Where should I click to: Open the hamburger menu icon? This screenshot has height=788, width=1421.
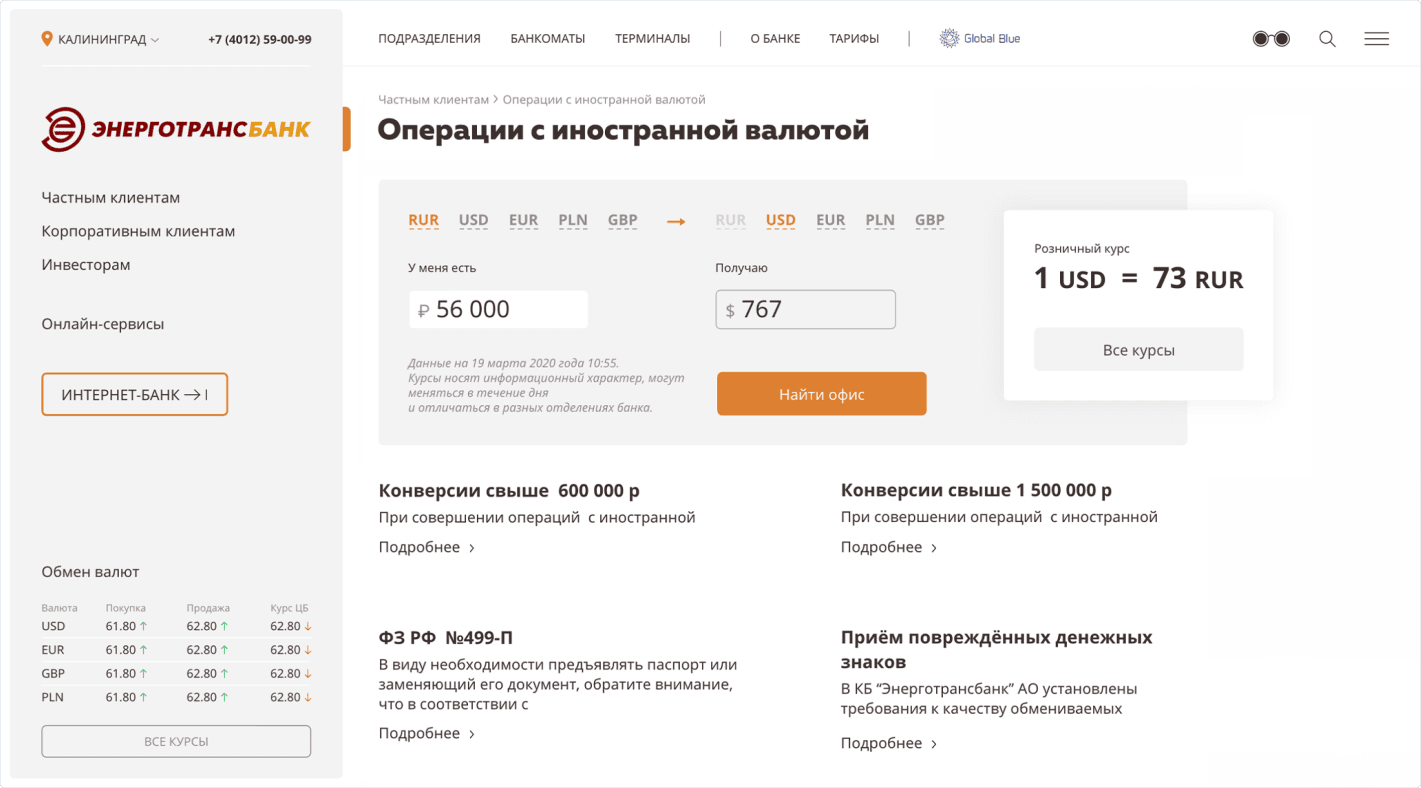point(1376,39)
